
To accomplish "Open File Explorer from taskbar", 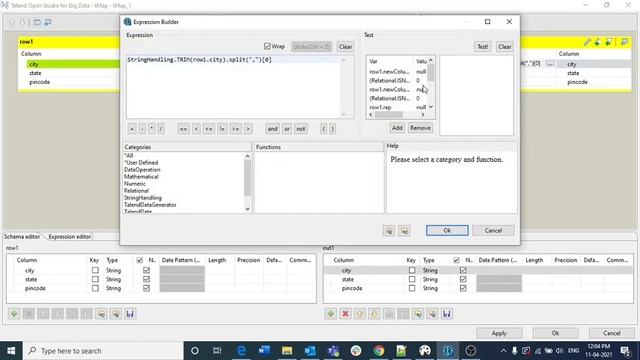I will click(x=287, y=351).
